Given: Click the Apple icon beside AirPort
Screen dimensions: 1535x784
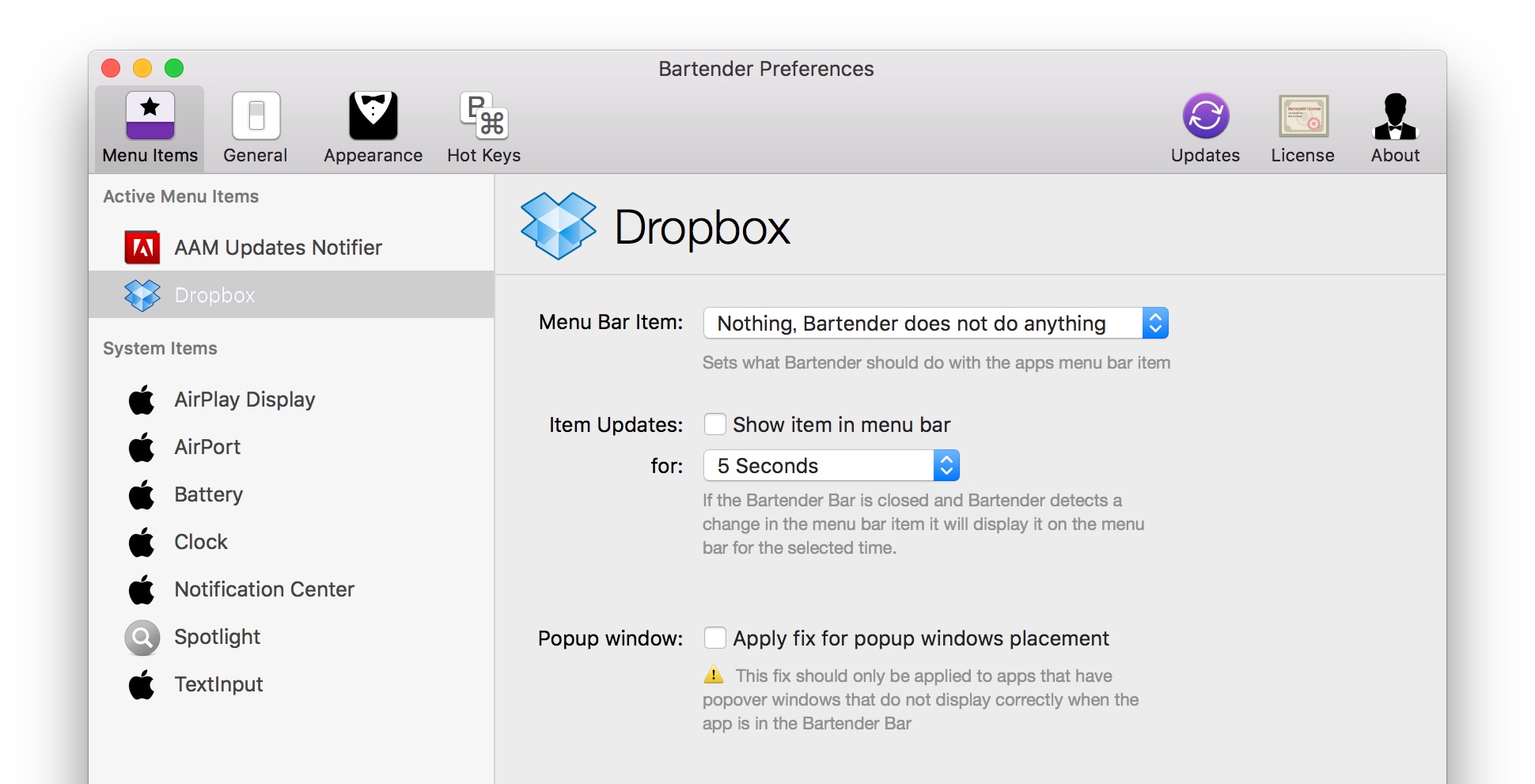Looking at the screenshot, I should point(142,447).
